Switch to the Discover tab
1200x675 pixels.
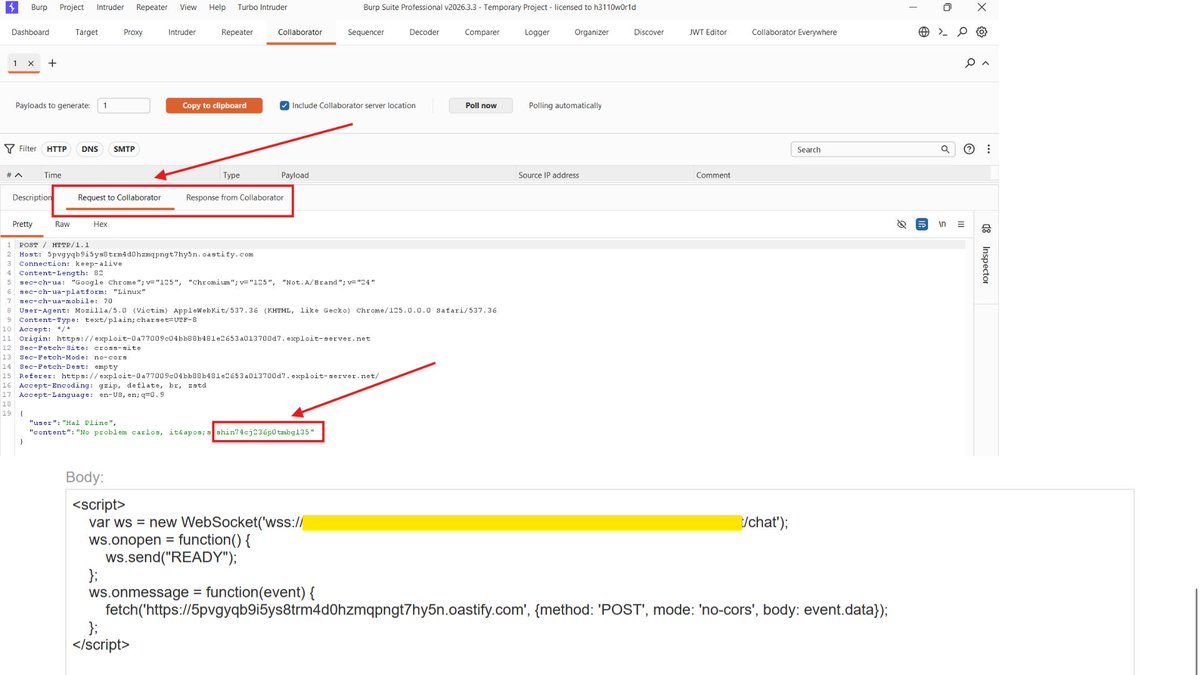click(649, 32)
